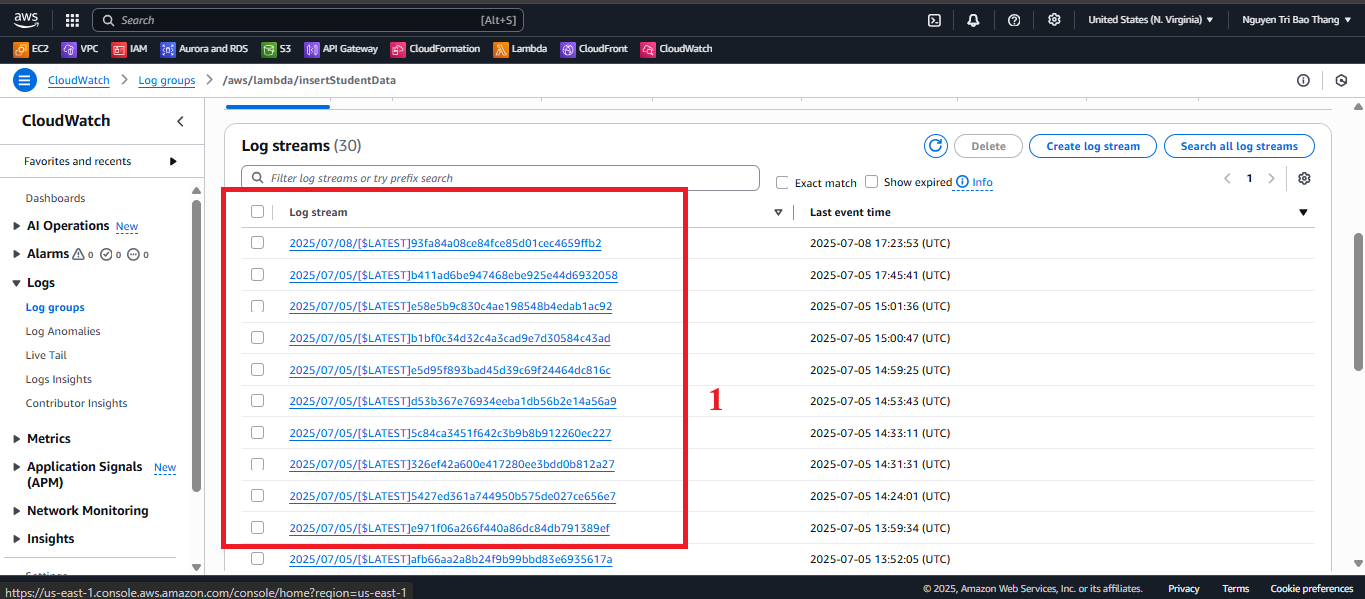Refresh the log streams list

(936, 146)
